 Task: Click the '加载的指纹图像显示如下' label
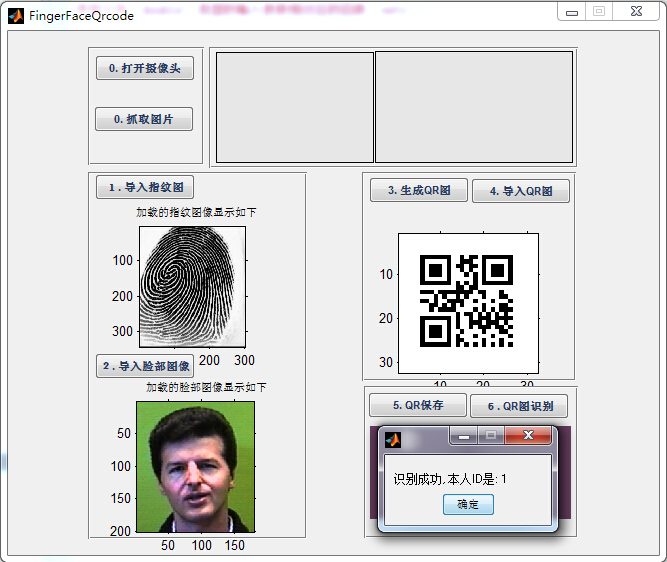[x=196, y=212]
